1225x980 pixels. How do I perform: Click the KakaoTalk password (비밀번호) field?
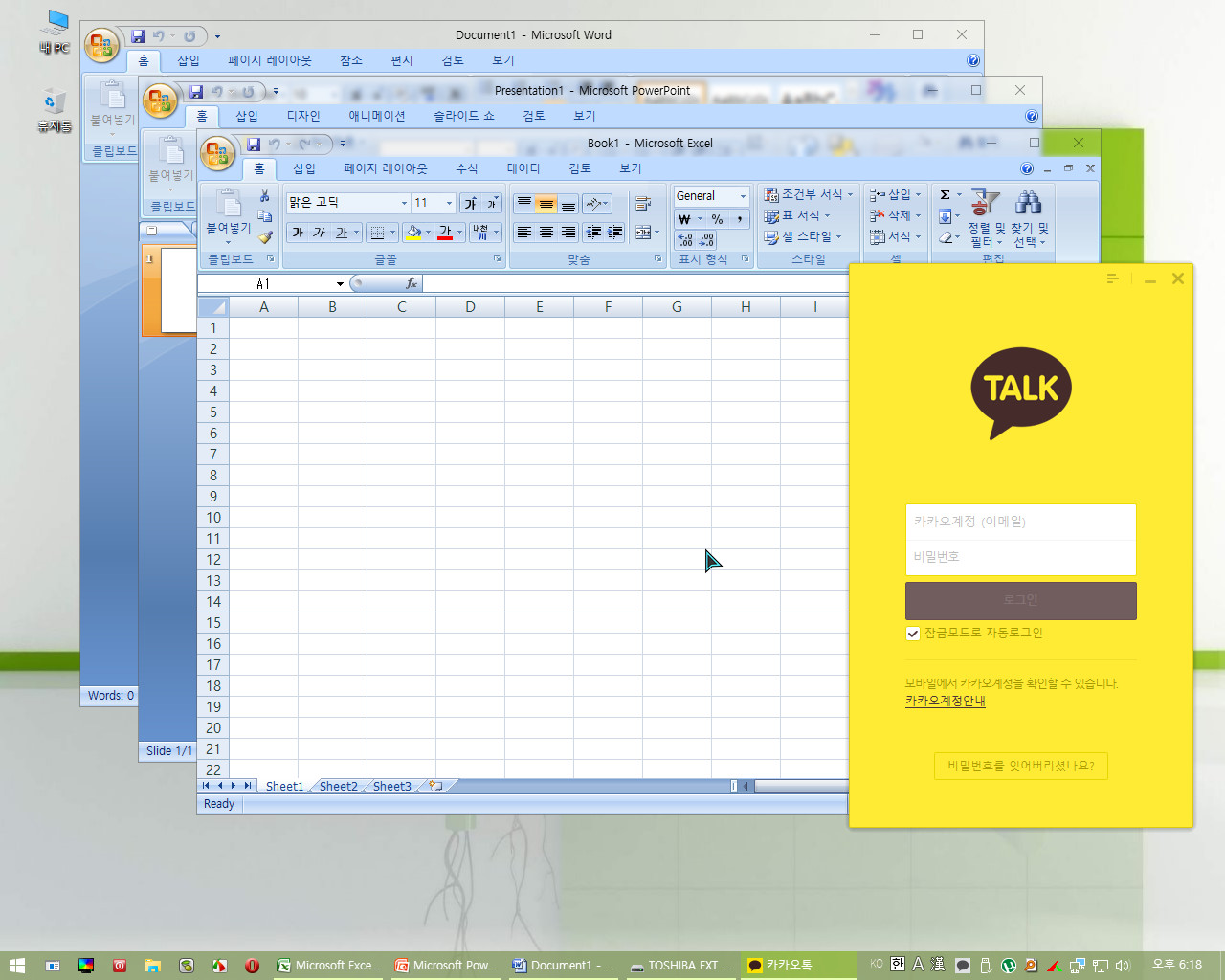click(x=1021, y=557)
